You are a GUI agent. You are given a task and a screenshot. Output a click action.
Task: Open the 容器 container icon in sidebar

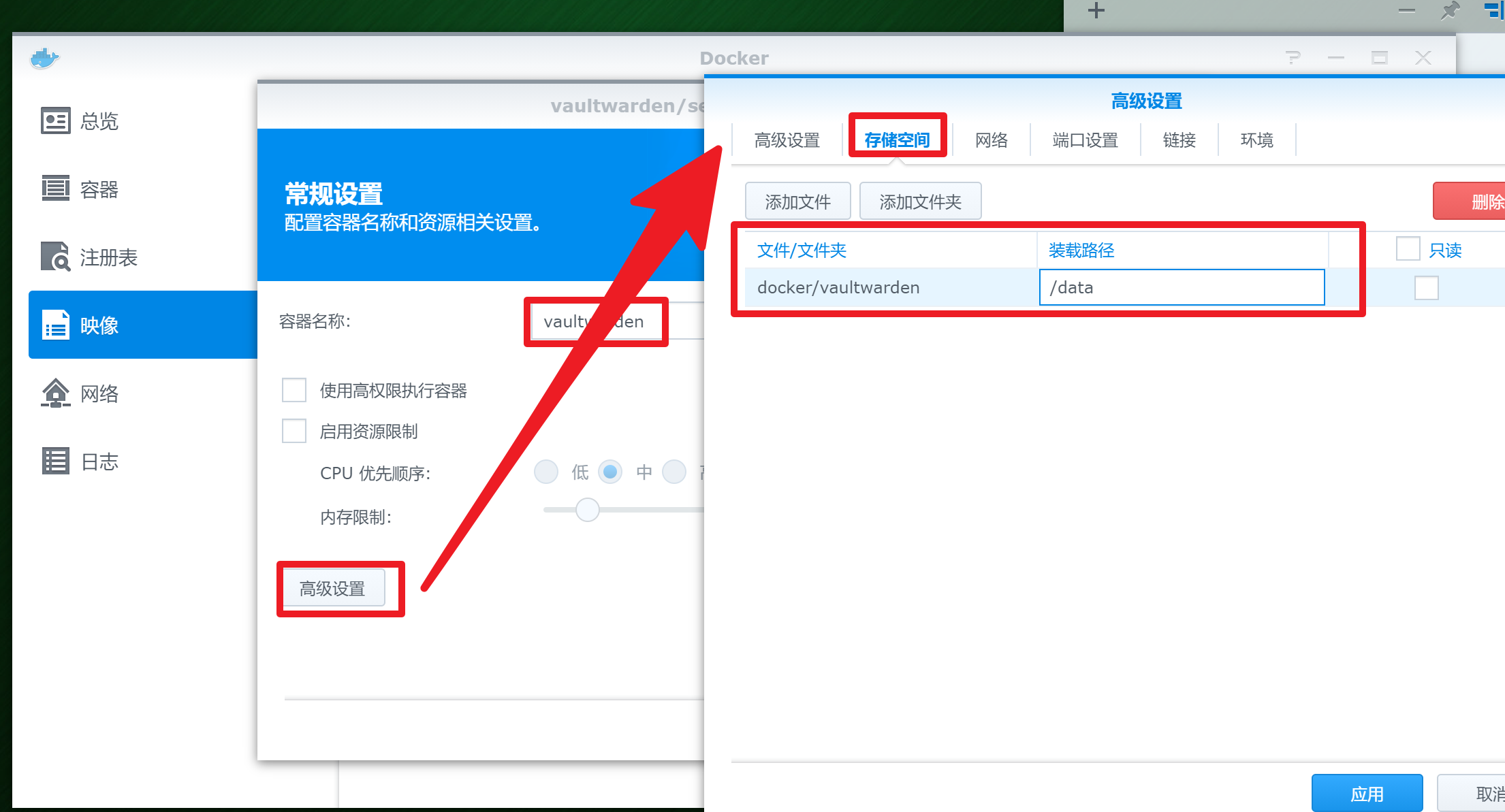click(x=55, y=189)
